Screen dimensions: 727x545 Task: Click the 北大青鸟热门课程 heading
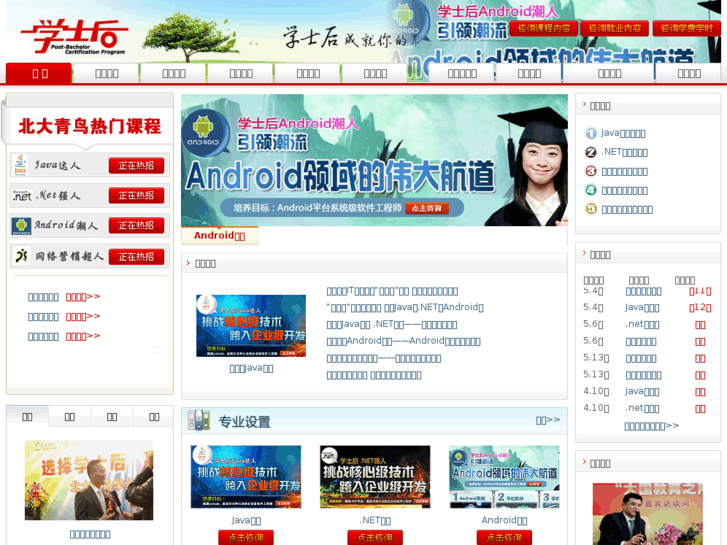pyautogui.click(x=89, y=126)
